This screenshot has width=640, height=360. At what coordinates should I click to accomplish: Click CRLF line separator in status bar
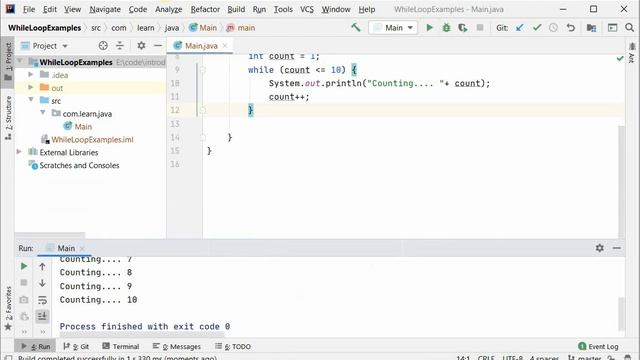[x=486, y=358]
